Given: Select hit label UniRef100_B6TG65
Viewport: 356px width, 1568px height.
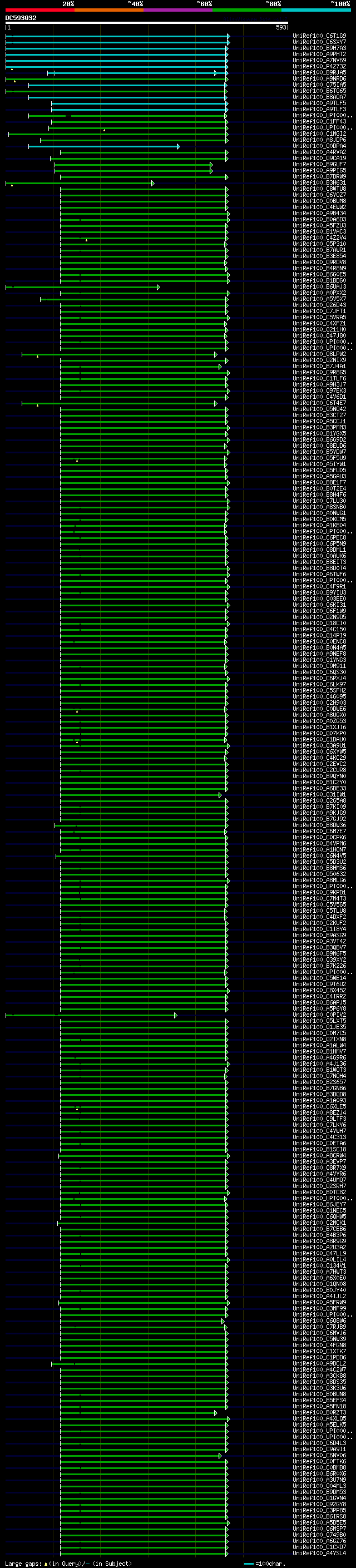Looking at the screenshot, I should 319,91.
